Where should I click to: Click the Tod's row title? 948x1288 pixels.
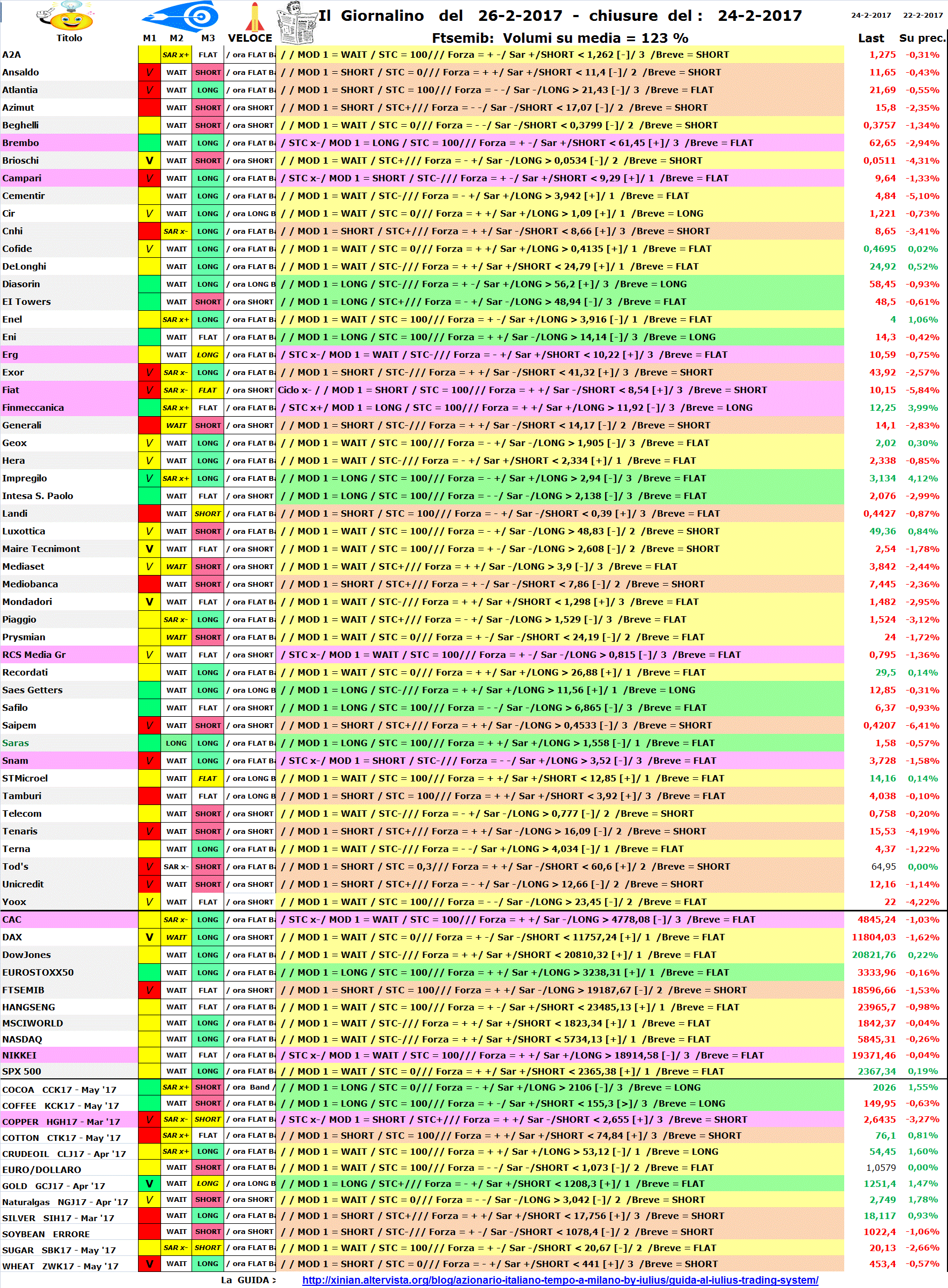[x=16, y=867]
